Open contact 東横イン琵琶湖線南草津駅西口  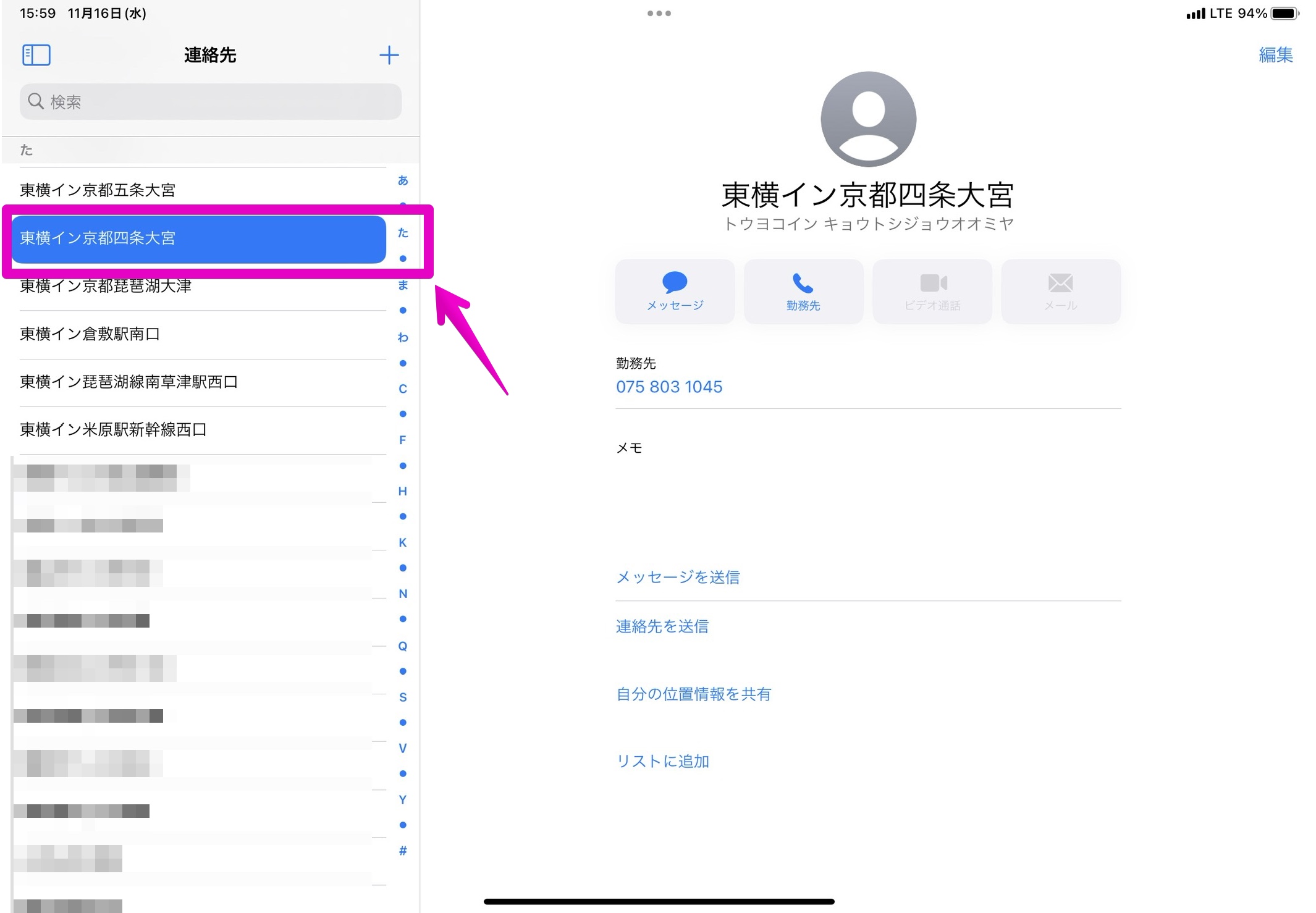point(203,382)
